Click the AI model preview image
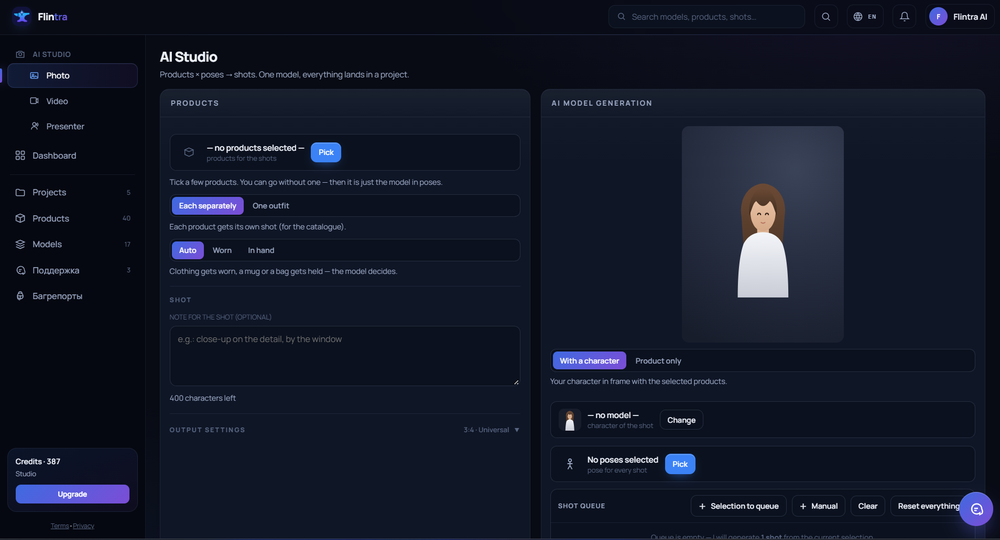This screenshot has height=540, width=1000. (763, 234)
